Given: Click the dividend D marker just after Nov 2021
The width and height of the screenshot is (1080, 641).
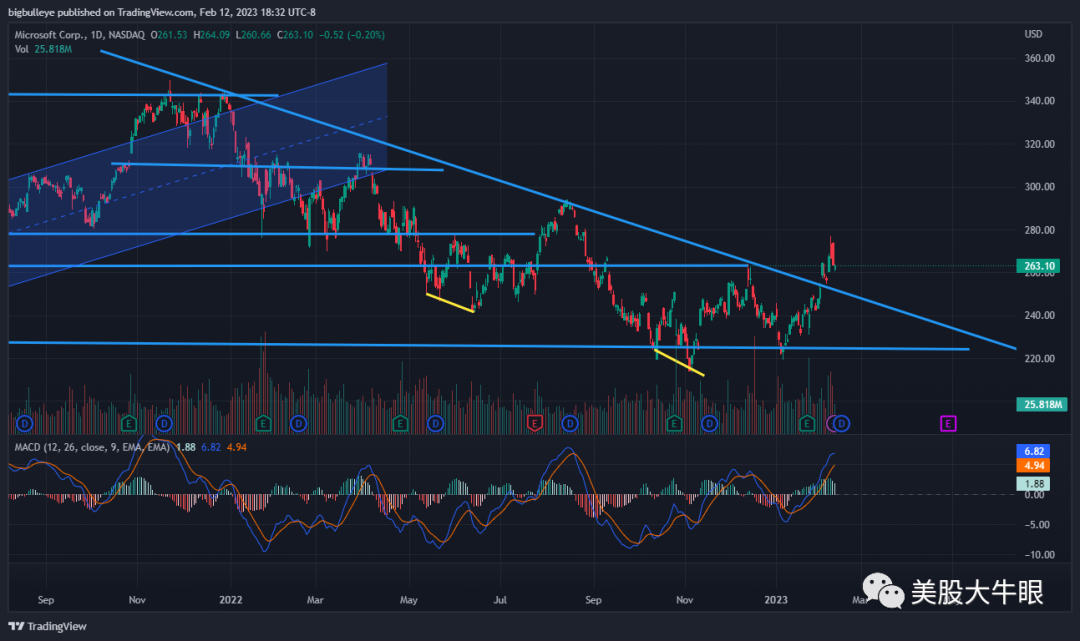Looking at the screenshot, I should pos(164,423).
